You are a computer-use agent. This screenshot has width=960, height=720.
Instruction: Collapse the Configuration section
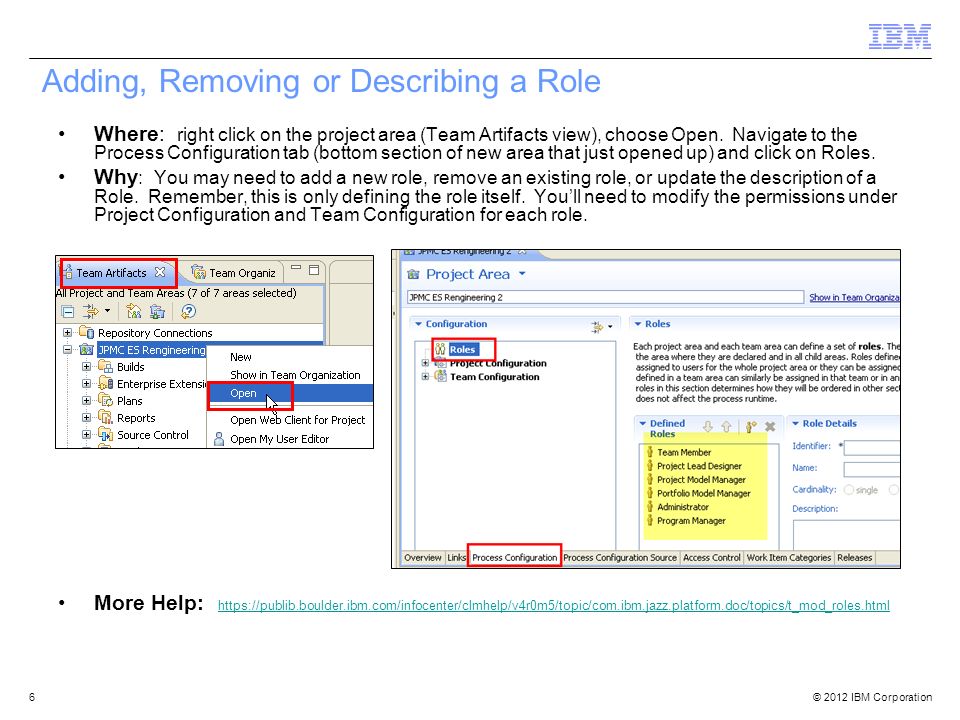click(419, 323)
